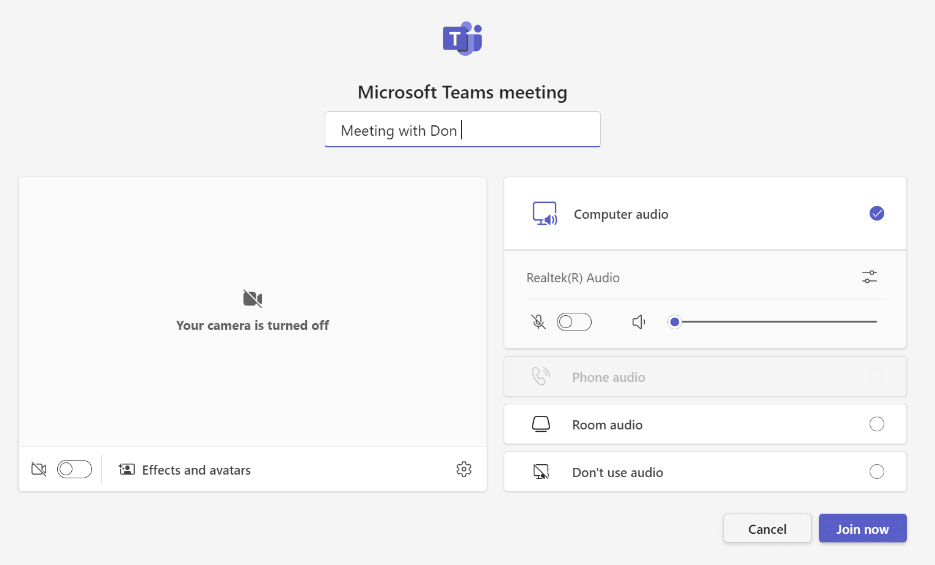Image resolution: width=935 pixels, height=565 pixels.
Task: Unmute using the microphone toggle switch
Action: [x=574, y=322]
